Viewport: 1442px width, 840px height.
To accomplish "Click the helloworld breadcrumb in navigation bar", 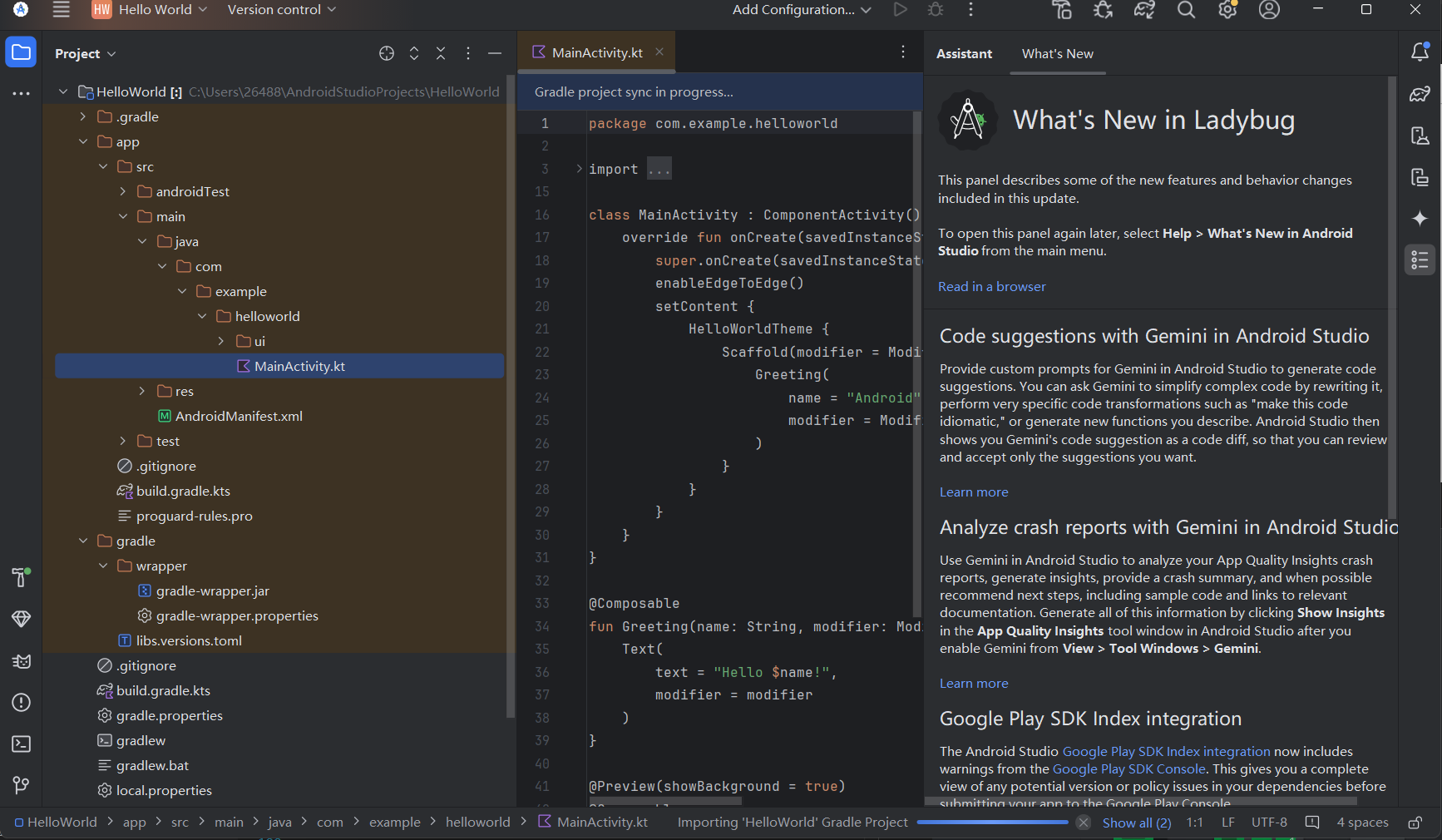I will tap(478, 823).
